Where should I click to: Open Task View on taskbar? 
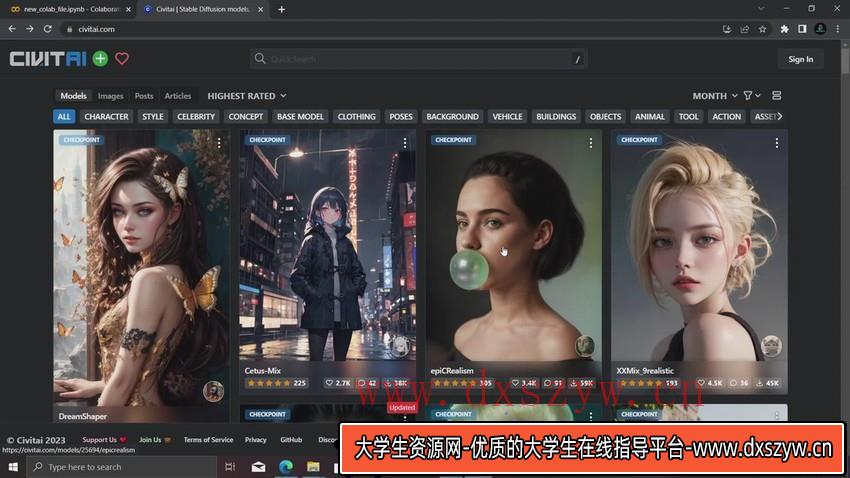tap(230, 467)
